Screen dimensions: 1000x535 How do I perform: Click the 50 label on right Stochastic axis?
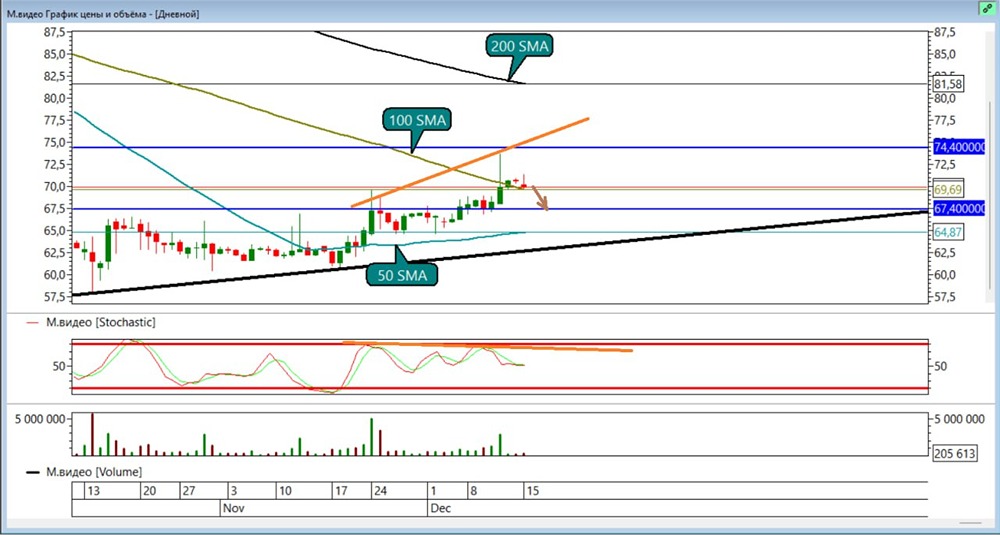(x=939, y=366)
